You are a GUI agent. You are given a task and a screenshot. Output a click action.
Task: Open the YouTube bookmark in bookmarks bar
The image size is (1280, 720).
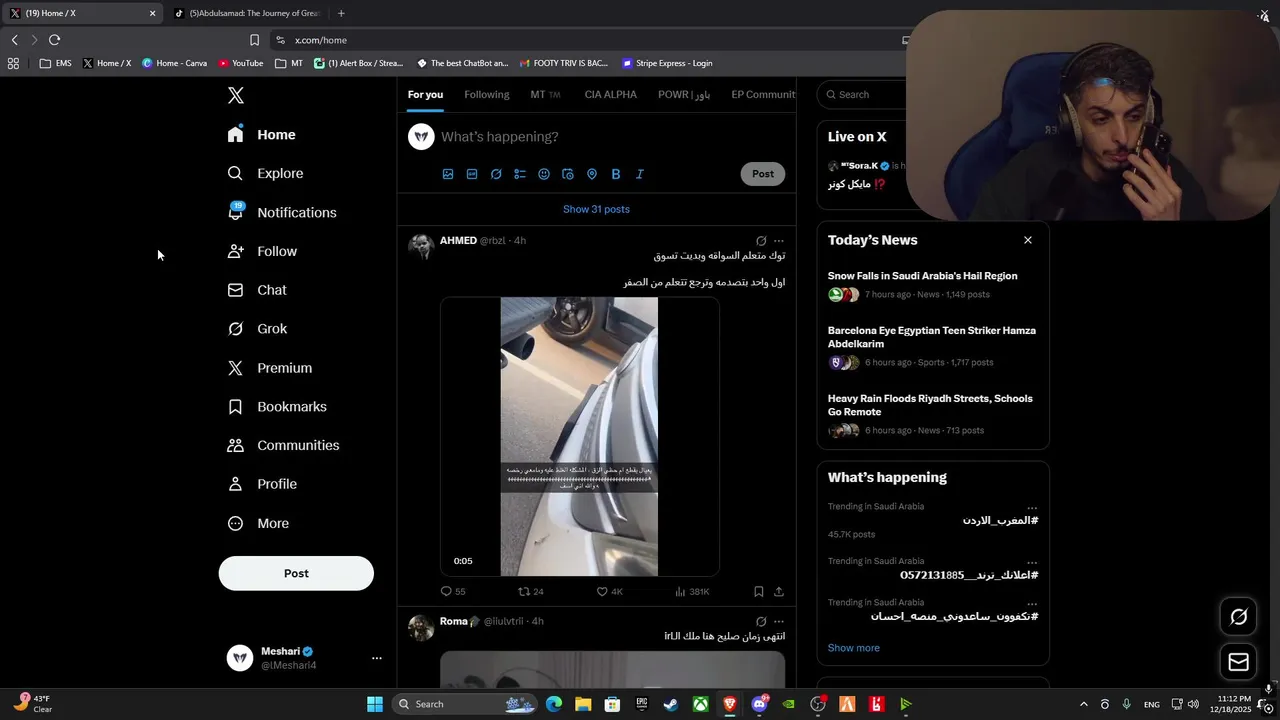(x=241, y=63)
